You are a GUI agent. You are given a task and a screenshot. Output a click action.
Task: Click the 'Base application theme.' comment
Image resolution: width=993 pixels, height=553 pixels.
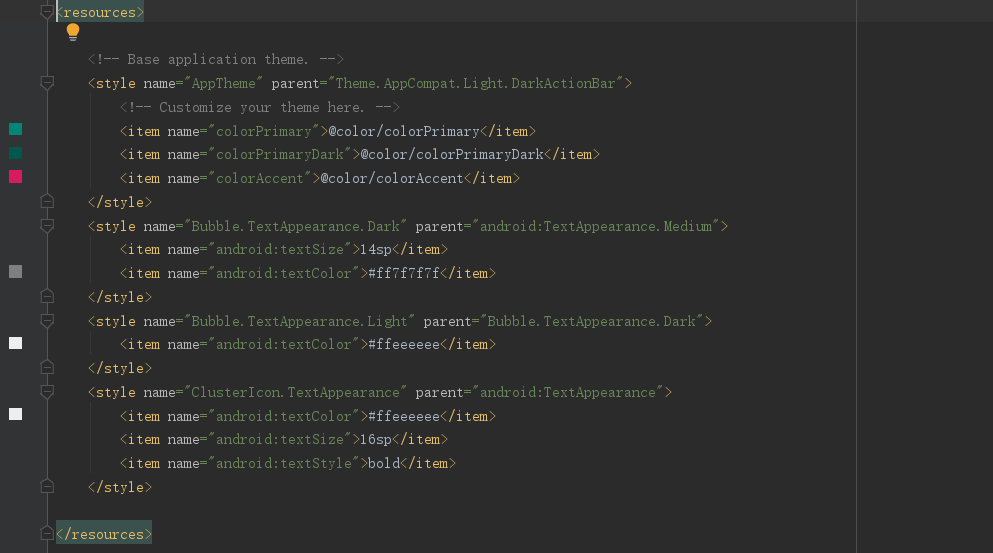(216, 60)
